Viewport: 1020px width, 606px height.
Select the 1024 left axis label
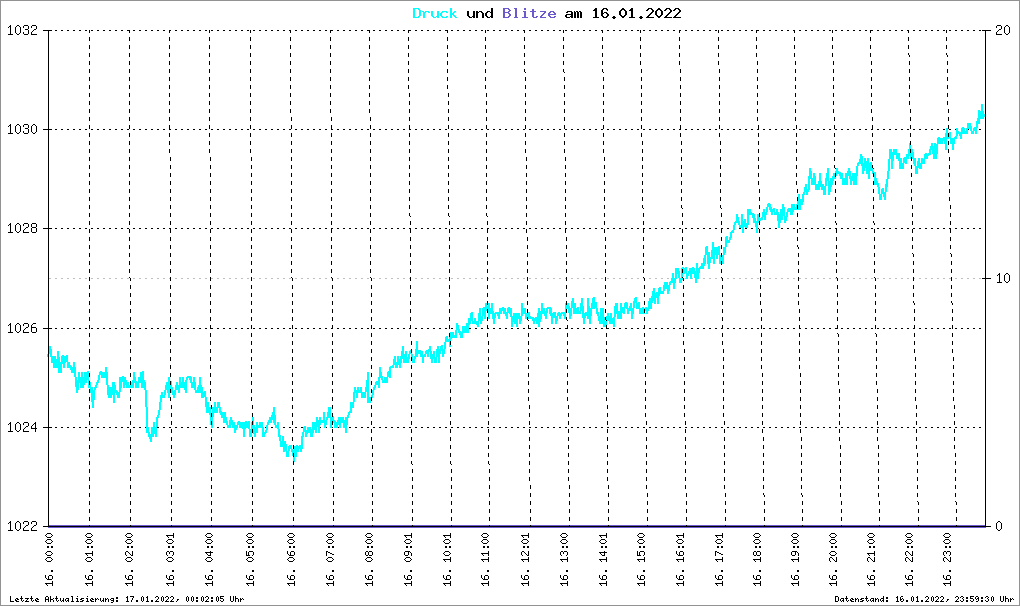click(x=22, y=427)
